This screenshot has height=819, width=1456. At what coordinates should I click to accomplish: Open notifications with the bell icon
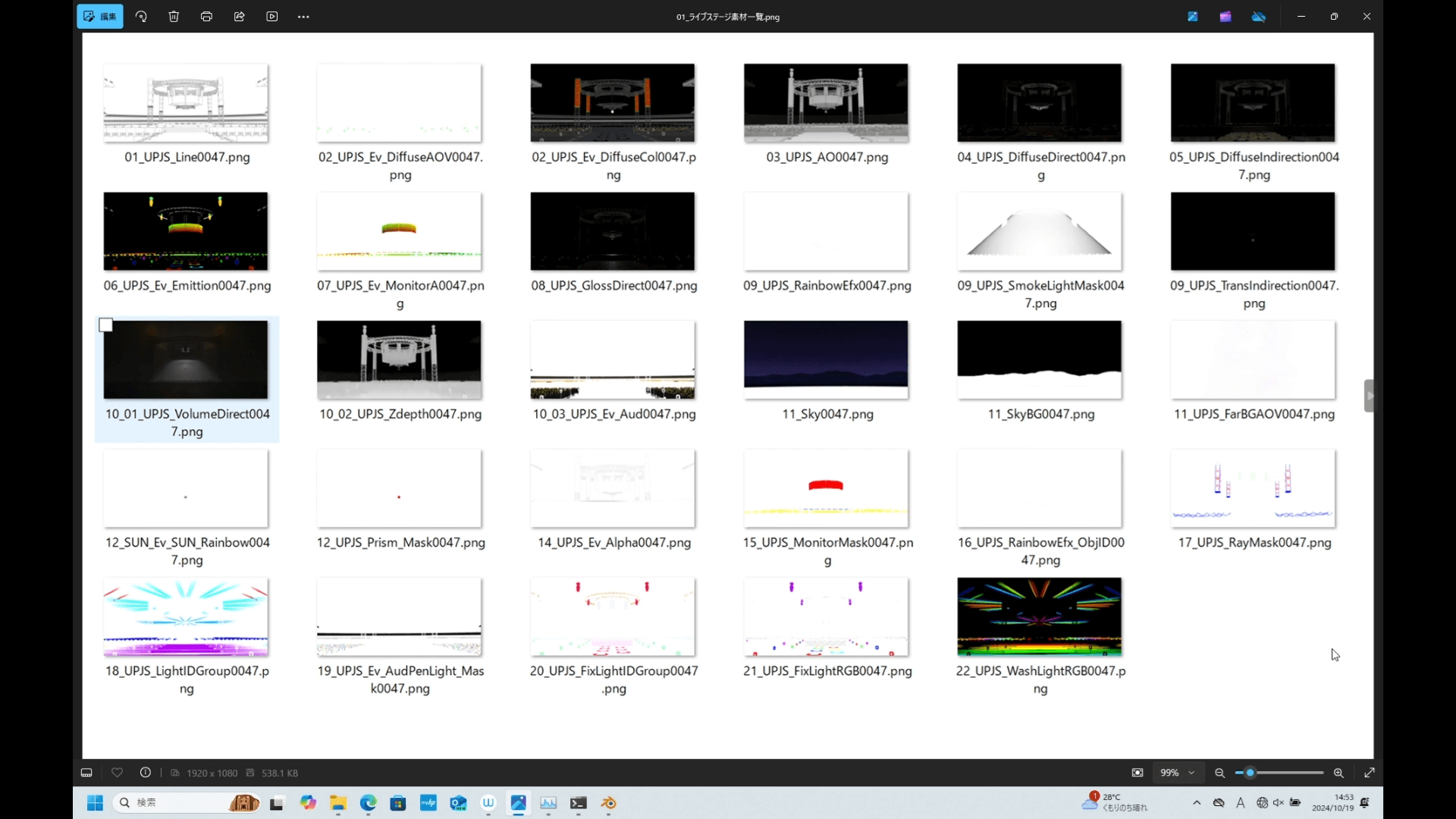[1365, 802]
